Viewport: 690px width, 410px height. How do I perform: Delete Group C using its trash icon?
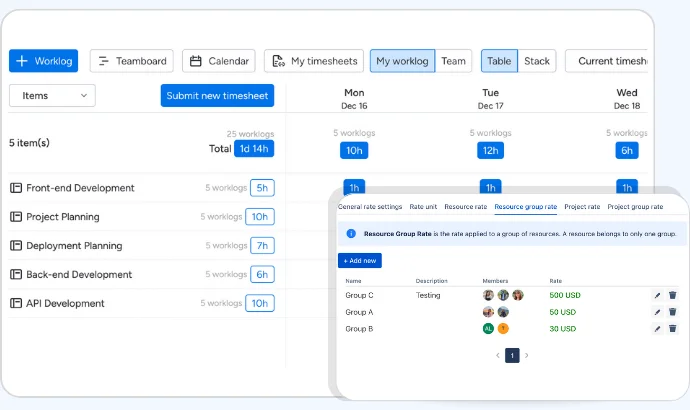coord(673,295)
